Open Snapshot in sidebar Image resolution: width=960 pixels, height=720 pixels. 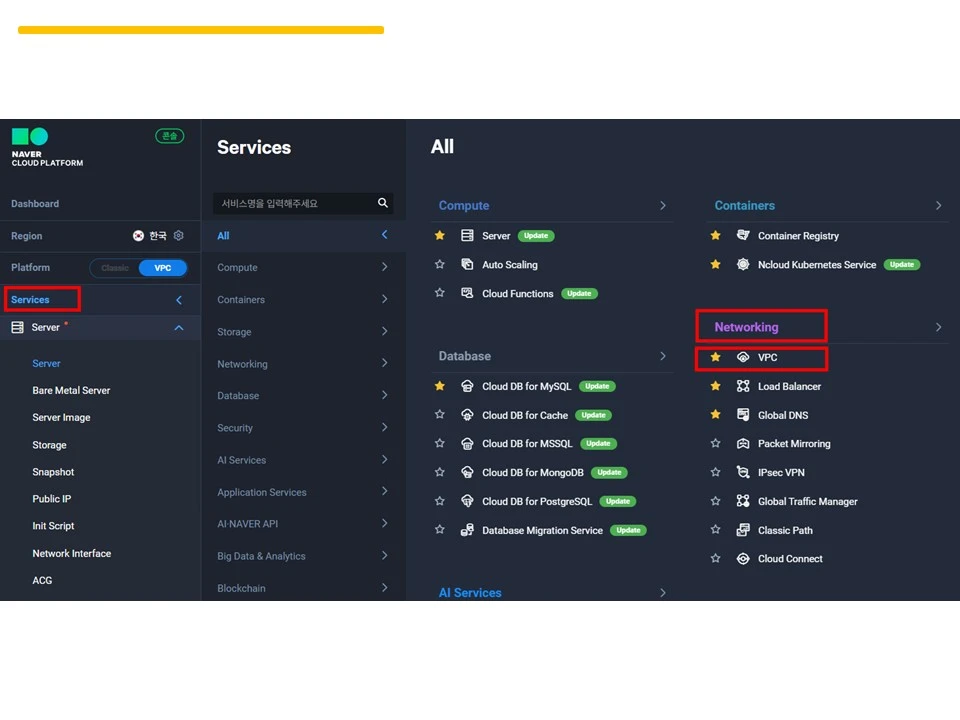pos(53,472)
